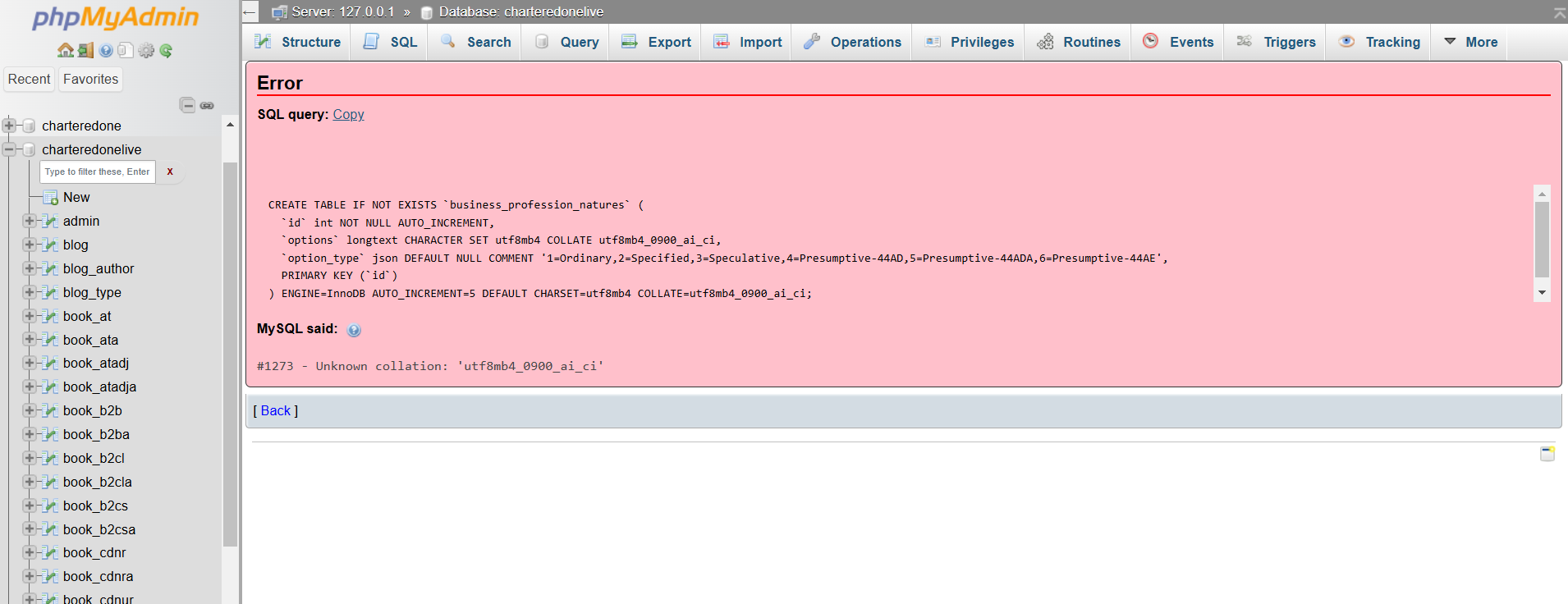Image resolution: width=1568 pixels, height=604 pixels.
Task: Switch to the Import tab
Action: [x=748, y=42]
